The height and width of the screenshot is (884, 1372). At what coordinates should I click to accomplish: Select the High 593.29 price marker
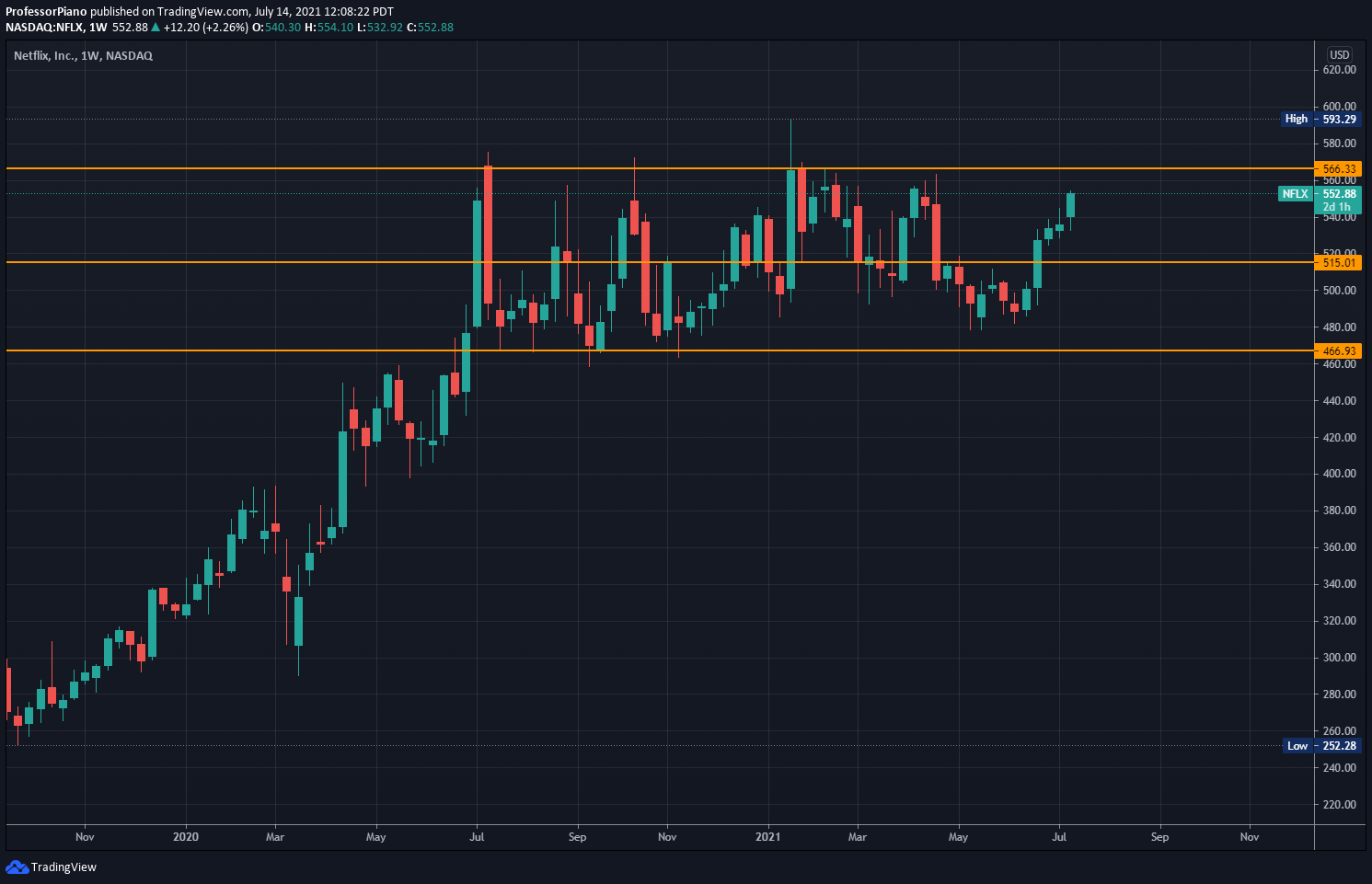(x=1321, y=119)
